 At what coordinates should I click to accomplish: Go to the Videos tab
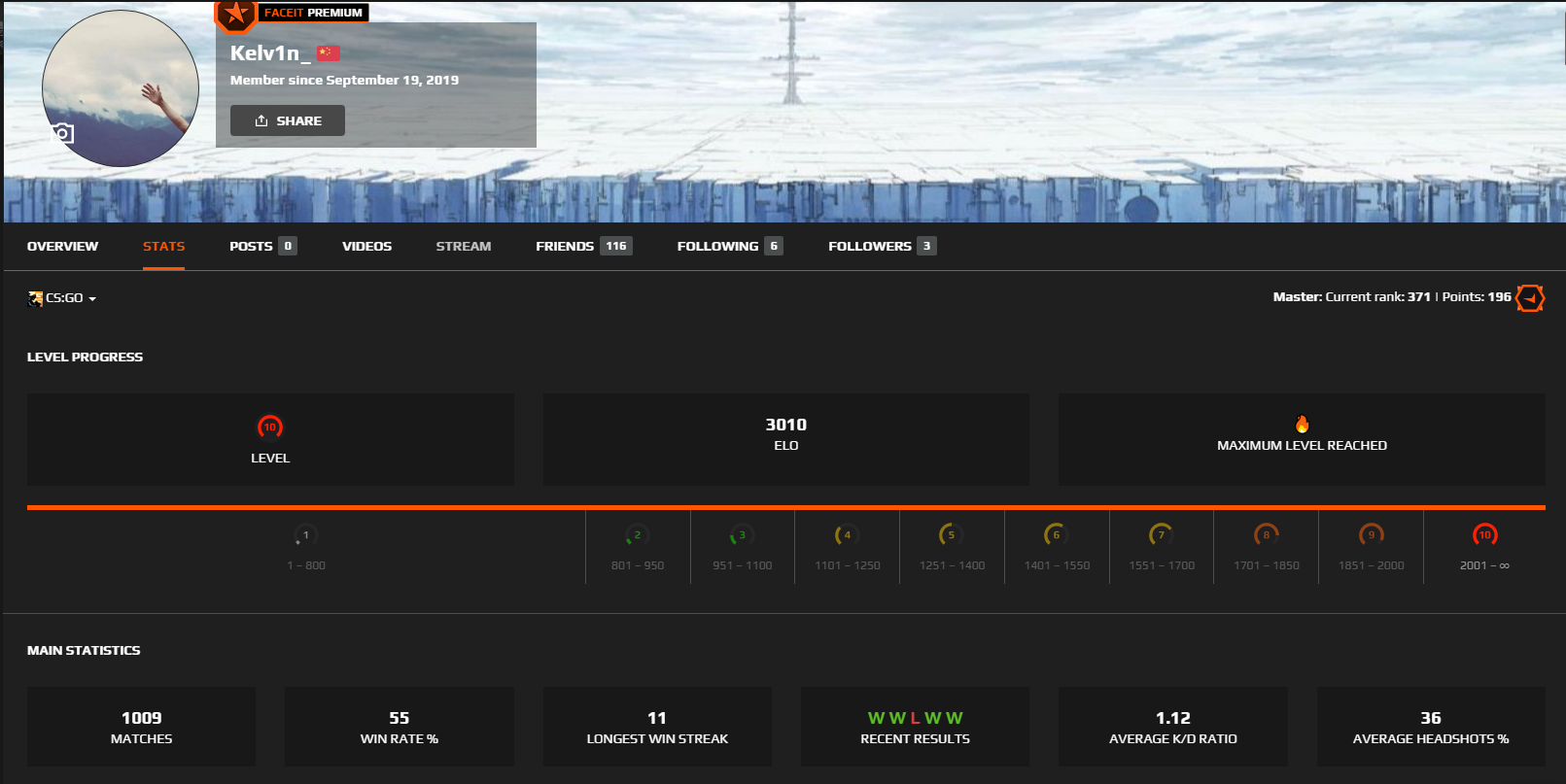pos(366,246)
